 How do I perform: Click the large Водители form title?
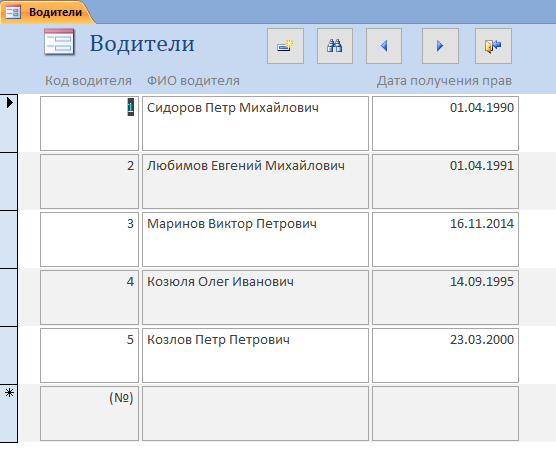pos(142,44)
